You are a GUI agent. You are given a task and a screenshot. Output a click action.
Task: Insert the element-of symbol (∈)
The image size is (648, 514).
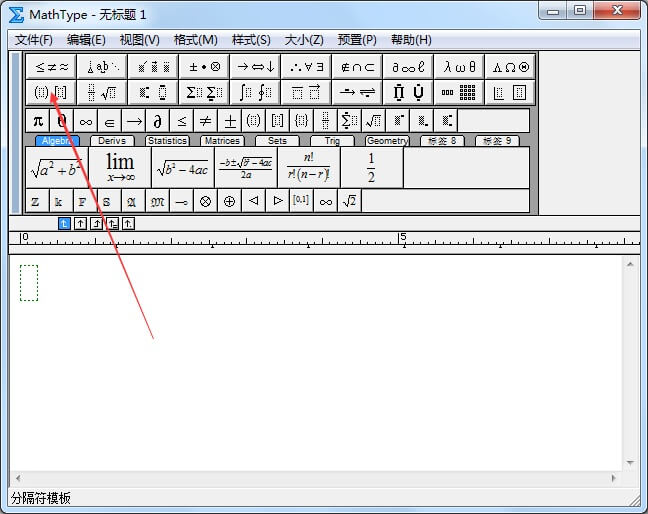110,121
